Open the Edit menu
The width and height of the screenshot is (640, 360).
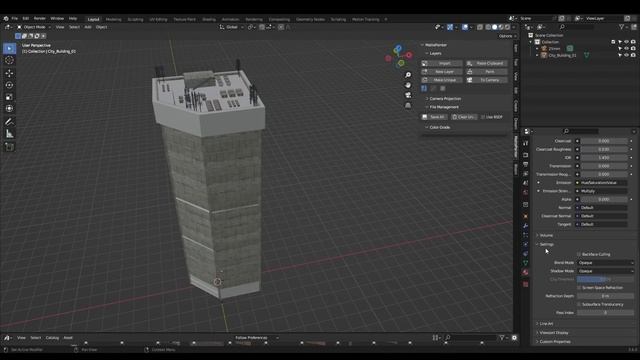pyautogui.click(x=26, y=19)
